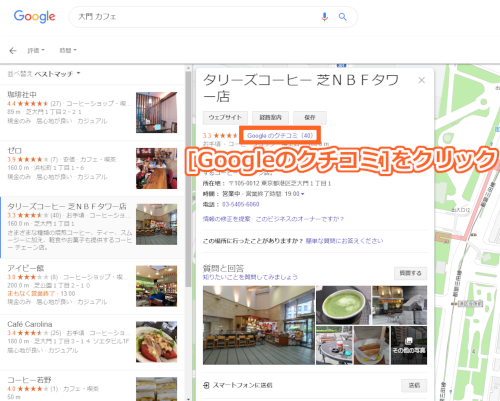Viewport: 500px width, 401px height.
Task: Click the 質問と回答 heading
Action: 223,268
